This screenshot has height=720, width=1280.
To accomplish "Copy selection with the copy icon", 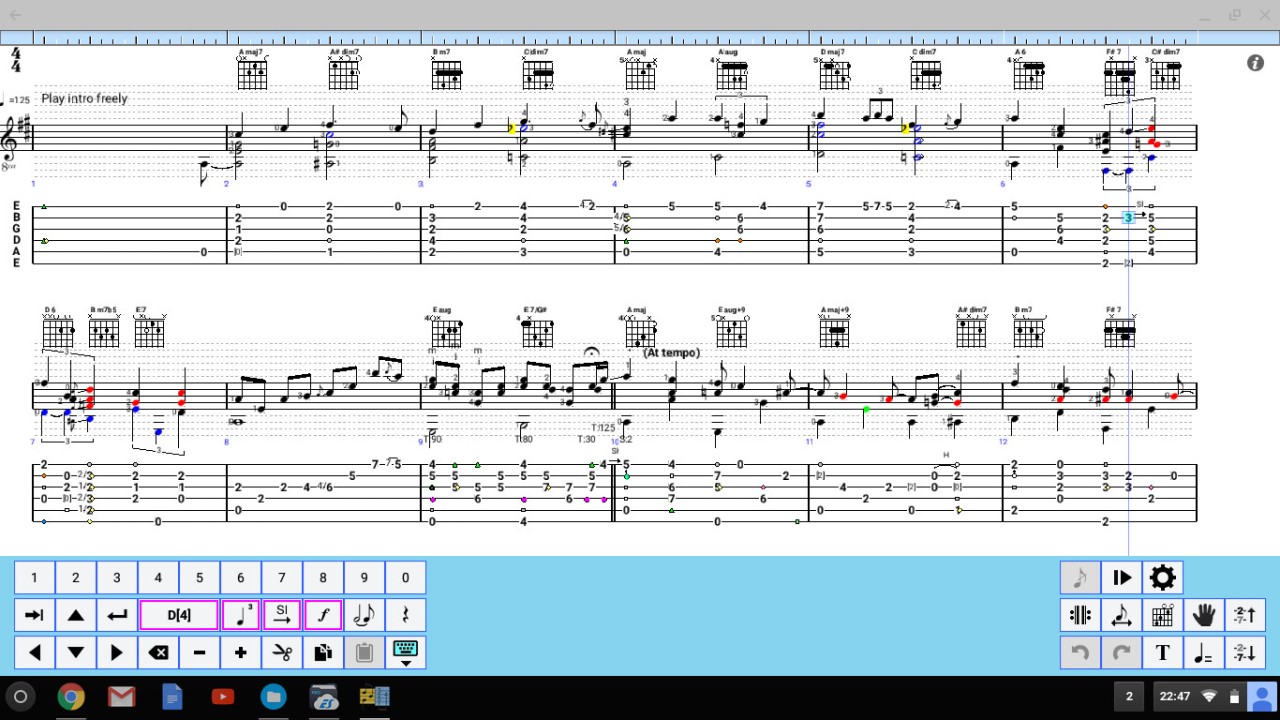I will tap(323, 653).
